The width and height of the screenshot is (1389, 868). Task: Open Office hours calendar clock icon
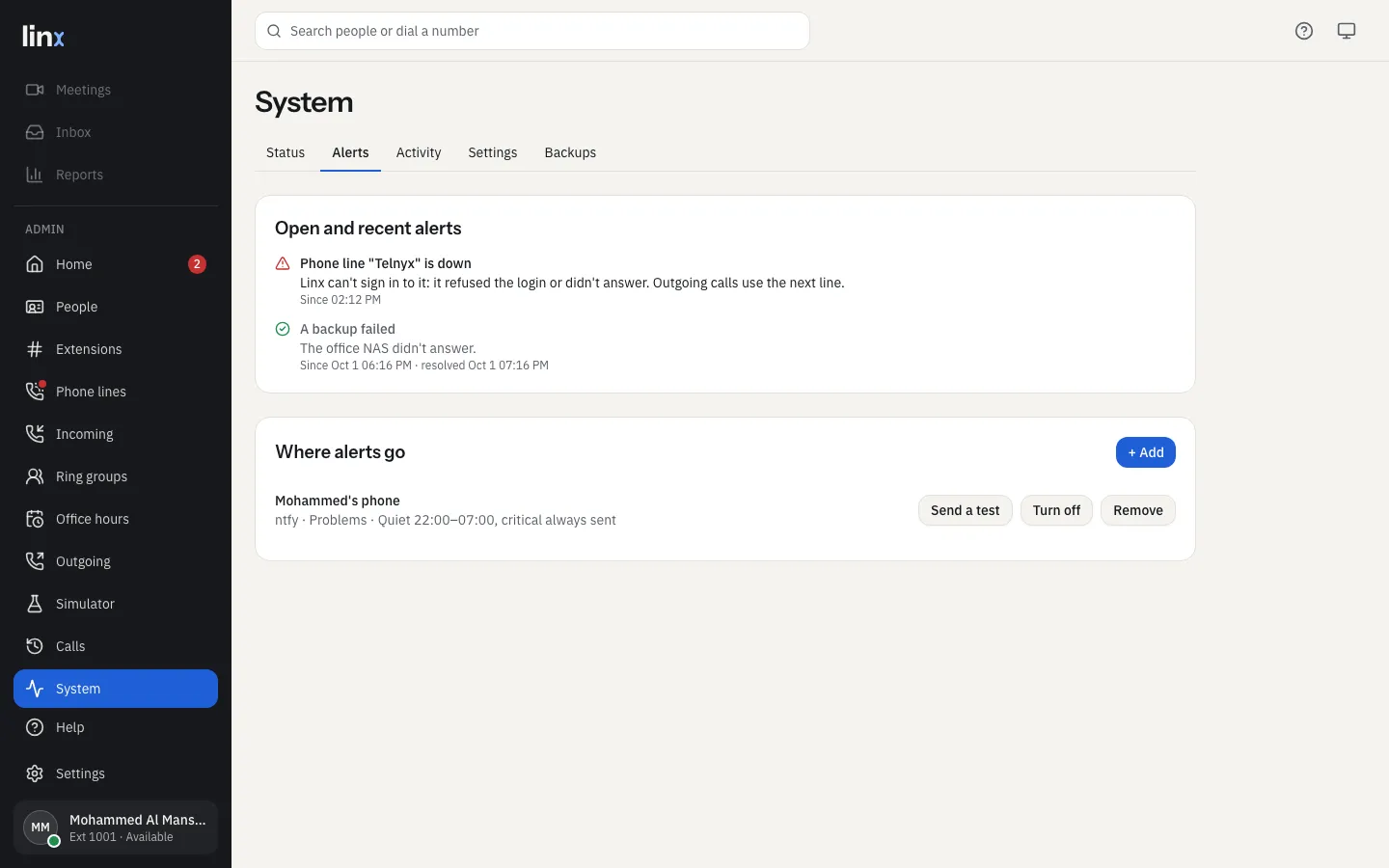click(35, 519)
